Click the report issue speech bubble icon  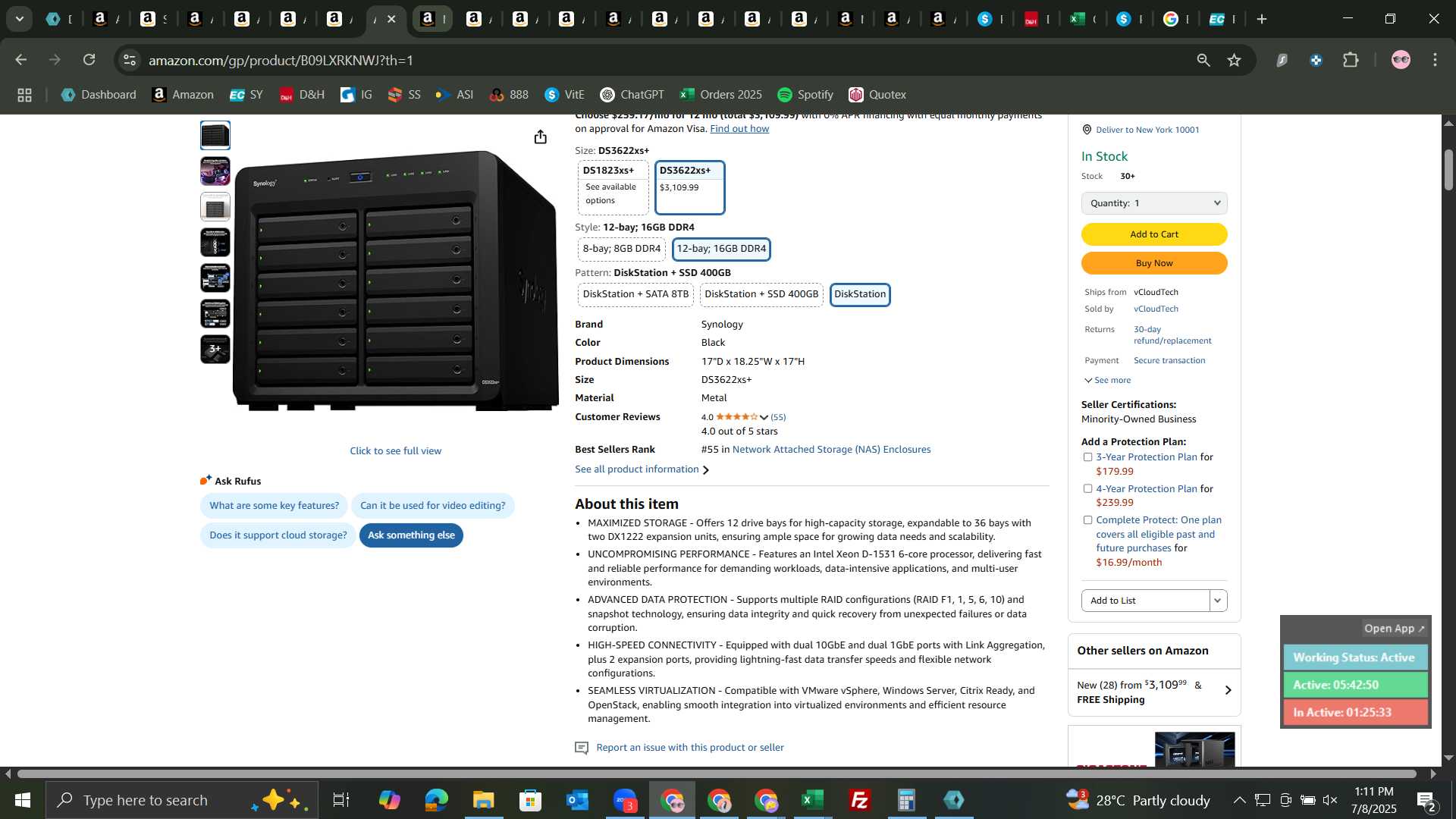point(582,748)
